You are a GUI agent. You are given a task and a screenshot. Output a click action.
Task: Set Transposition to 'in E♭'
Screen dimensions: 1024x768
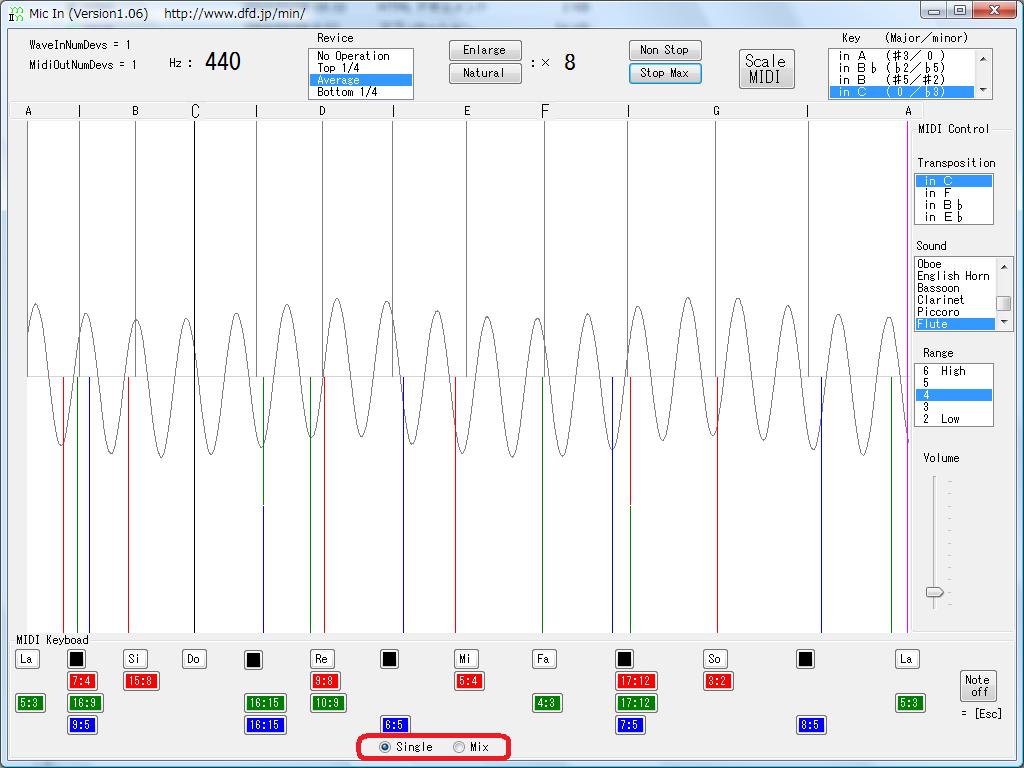[953, 217]
